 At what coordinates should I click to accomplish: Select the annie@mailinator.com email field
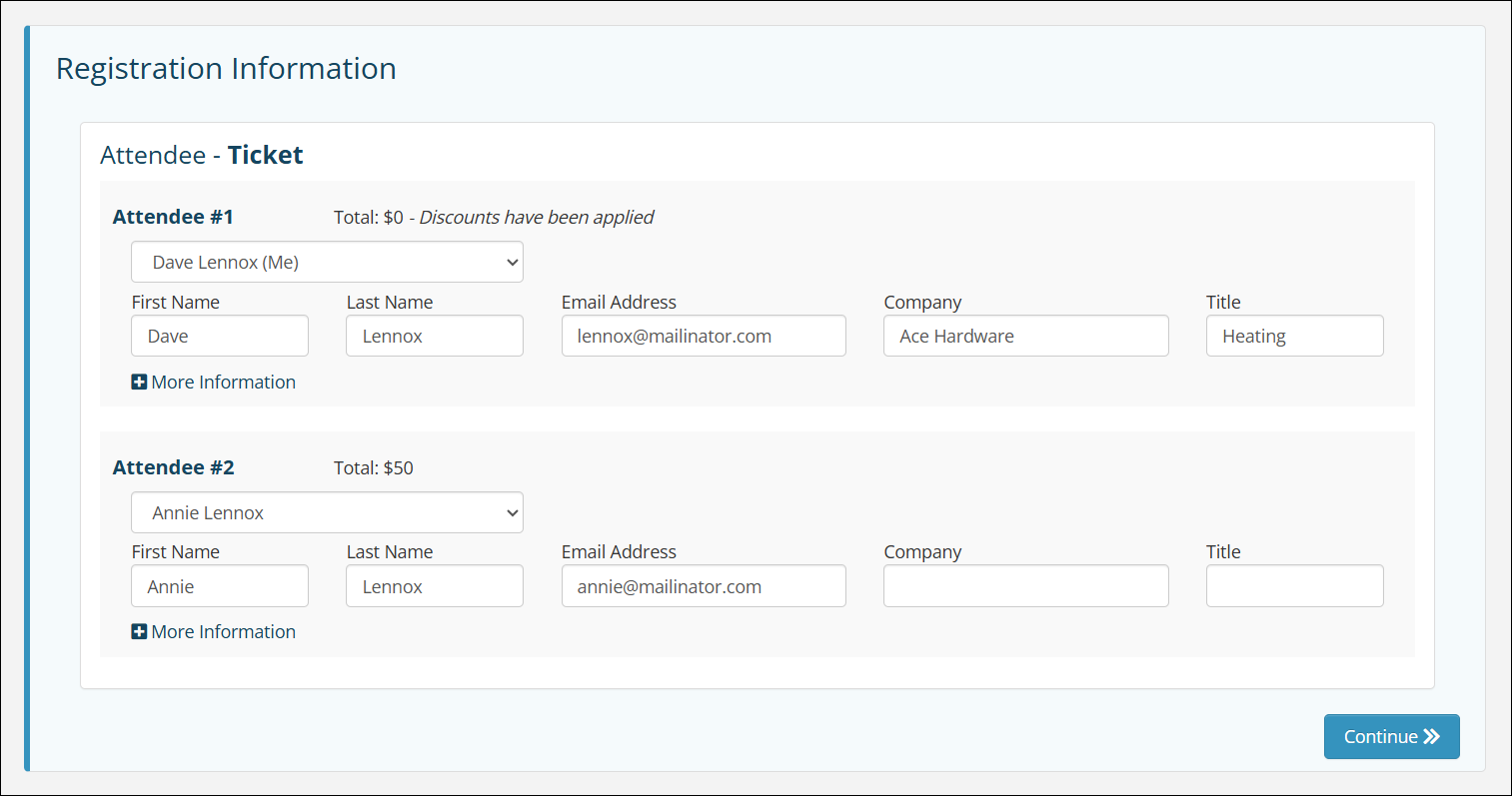coord(704,587)
